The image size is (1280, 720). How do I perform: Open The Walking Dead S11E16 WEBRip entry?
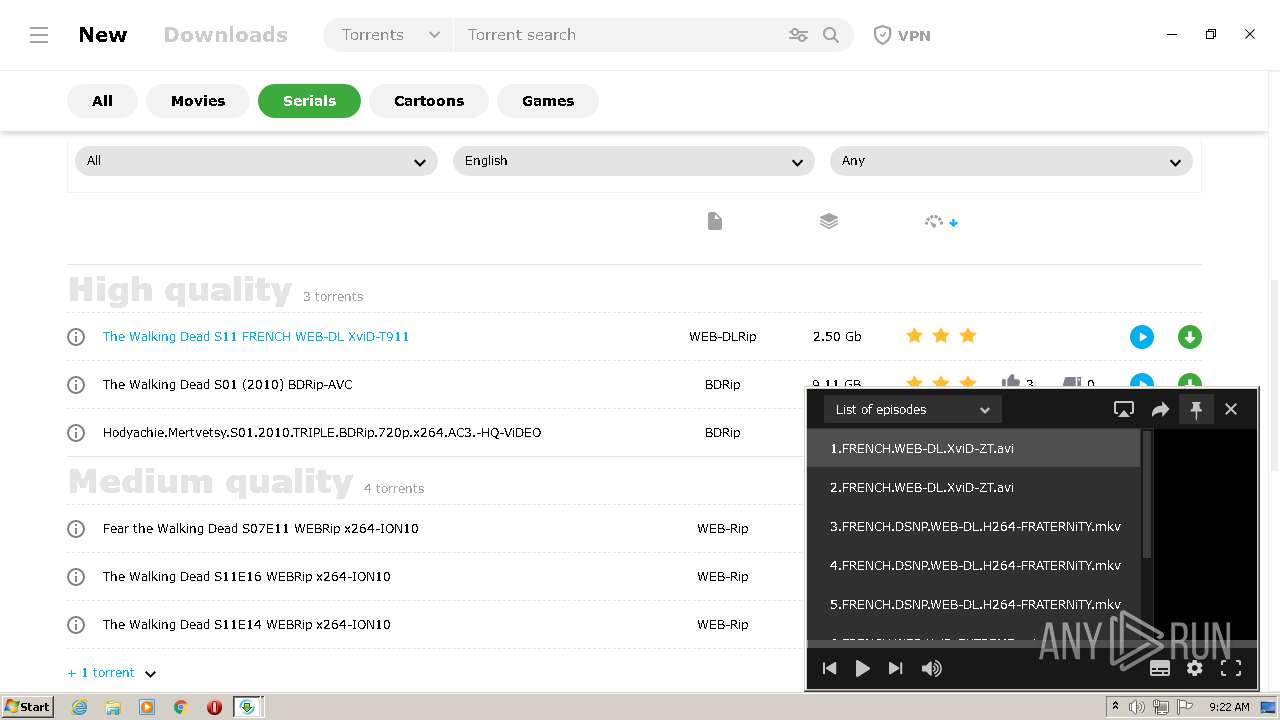pos(246,577)
